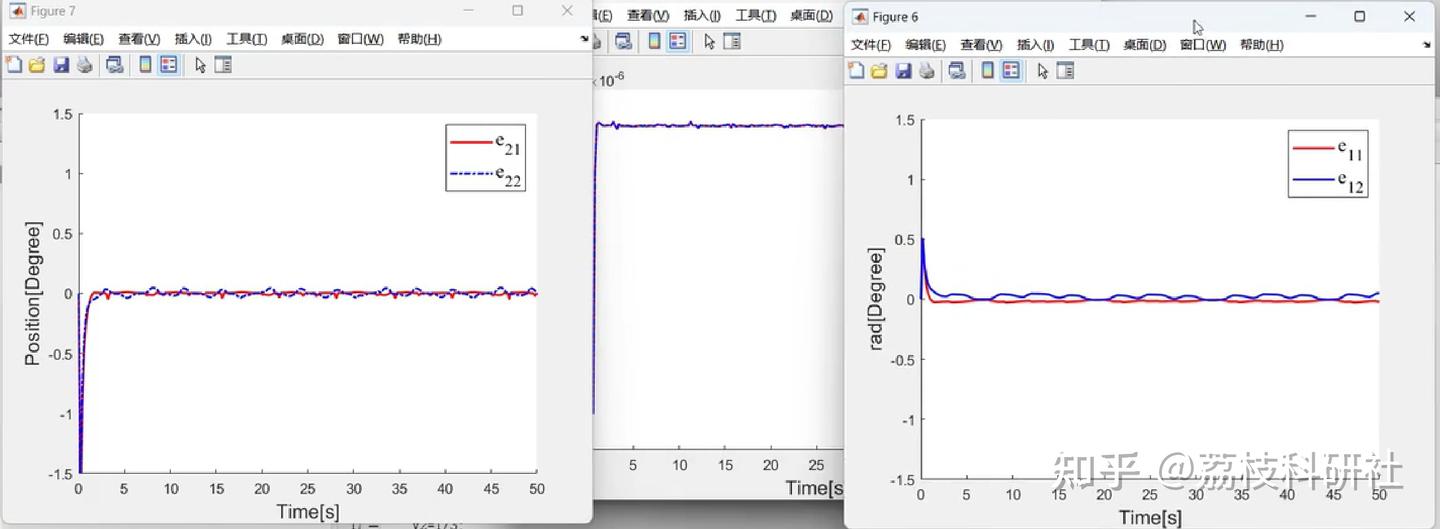Open 桌面(D) menu in middle figure window
1440x529 pixels.
[811, 15]
